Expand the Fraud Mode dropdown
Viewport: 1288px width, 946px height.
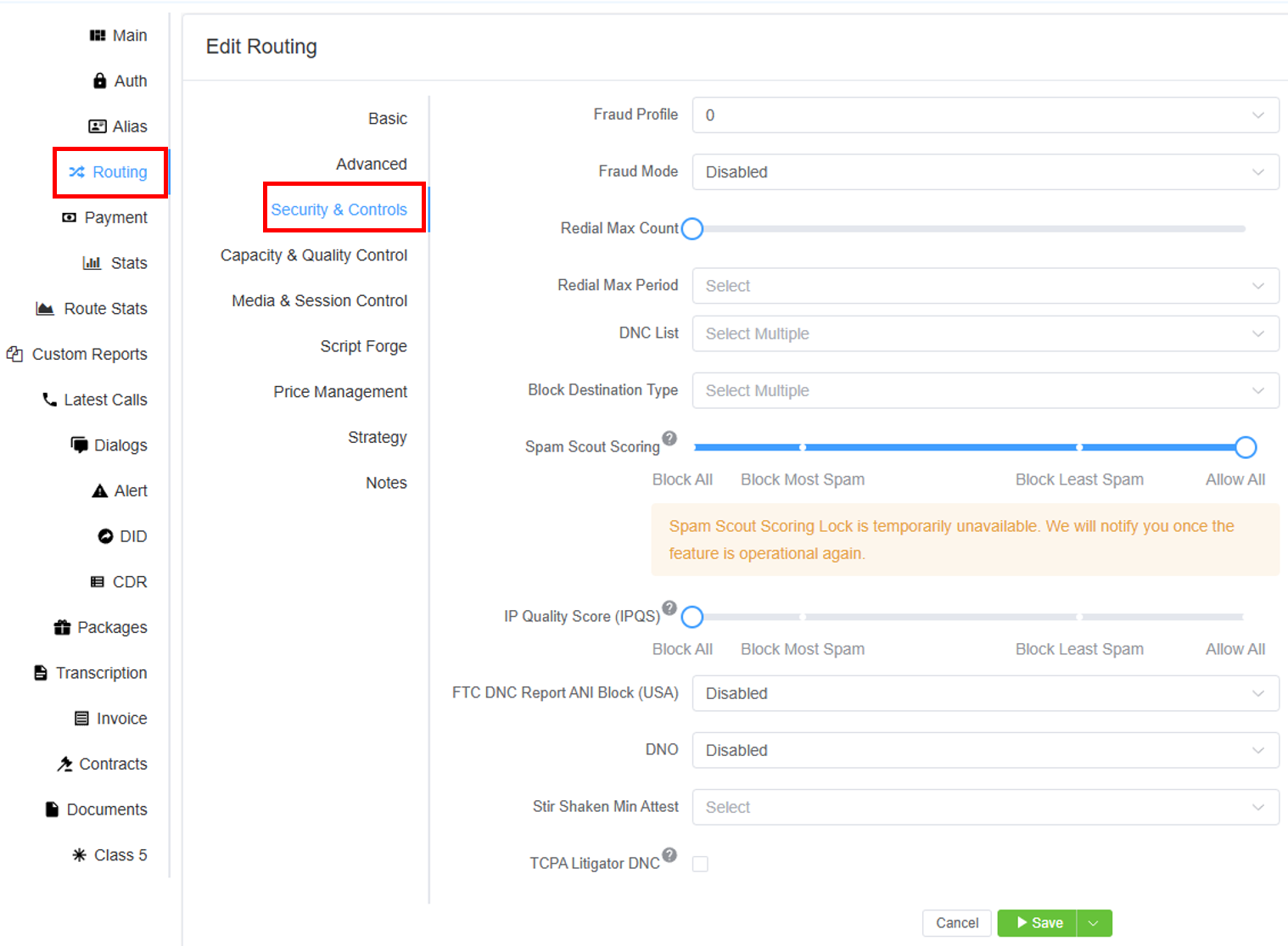pyautogui.click(x=984, y=172)
